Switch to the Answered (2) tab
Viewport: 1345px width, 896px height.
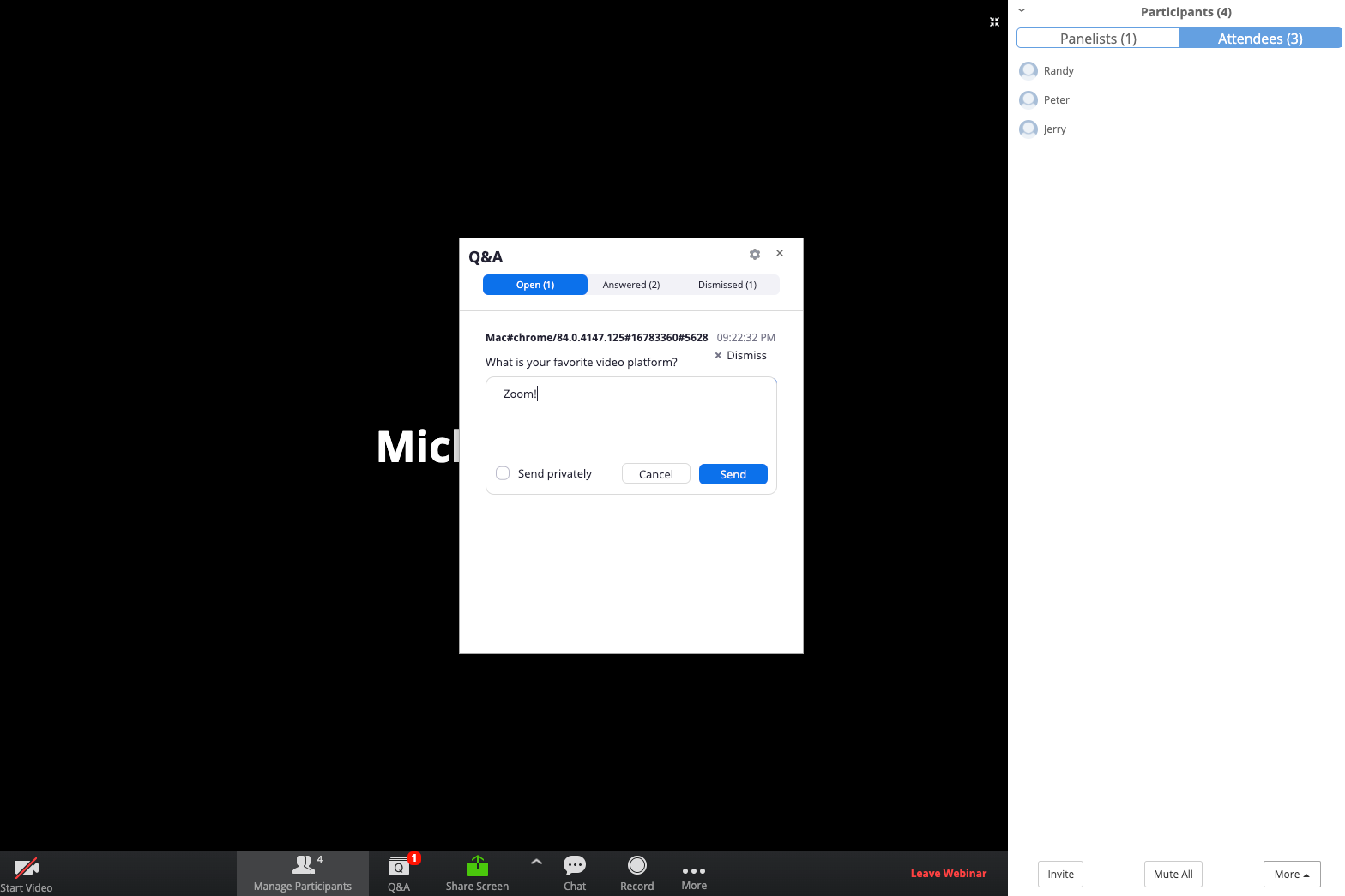(631, 285)
